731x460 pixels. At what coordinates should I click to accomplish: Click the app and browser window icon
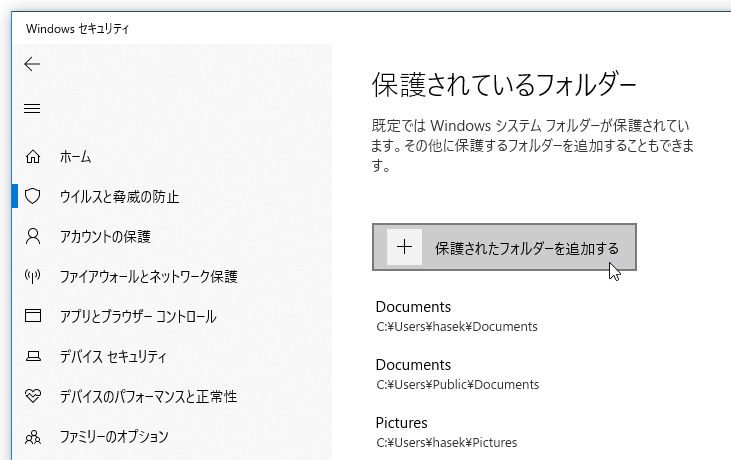33,316
